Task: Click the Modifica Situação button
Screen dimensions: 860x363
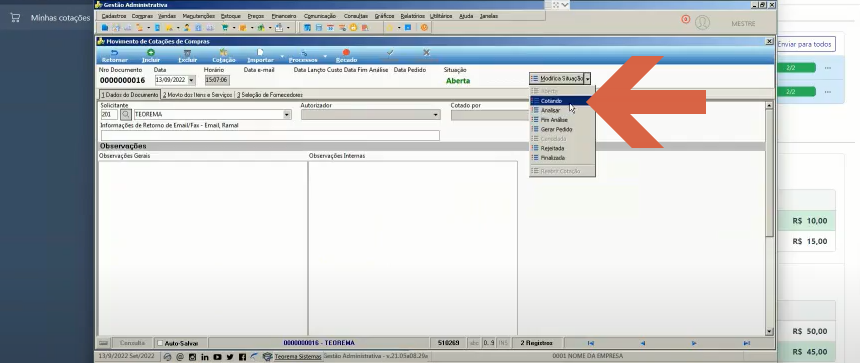Action: [x=557, y=79]
